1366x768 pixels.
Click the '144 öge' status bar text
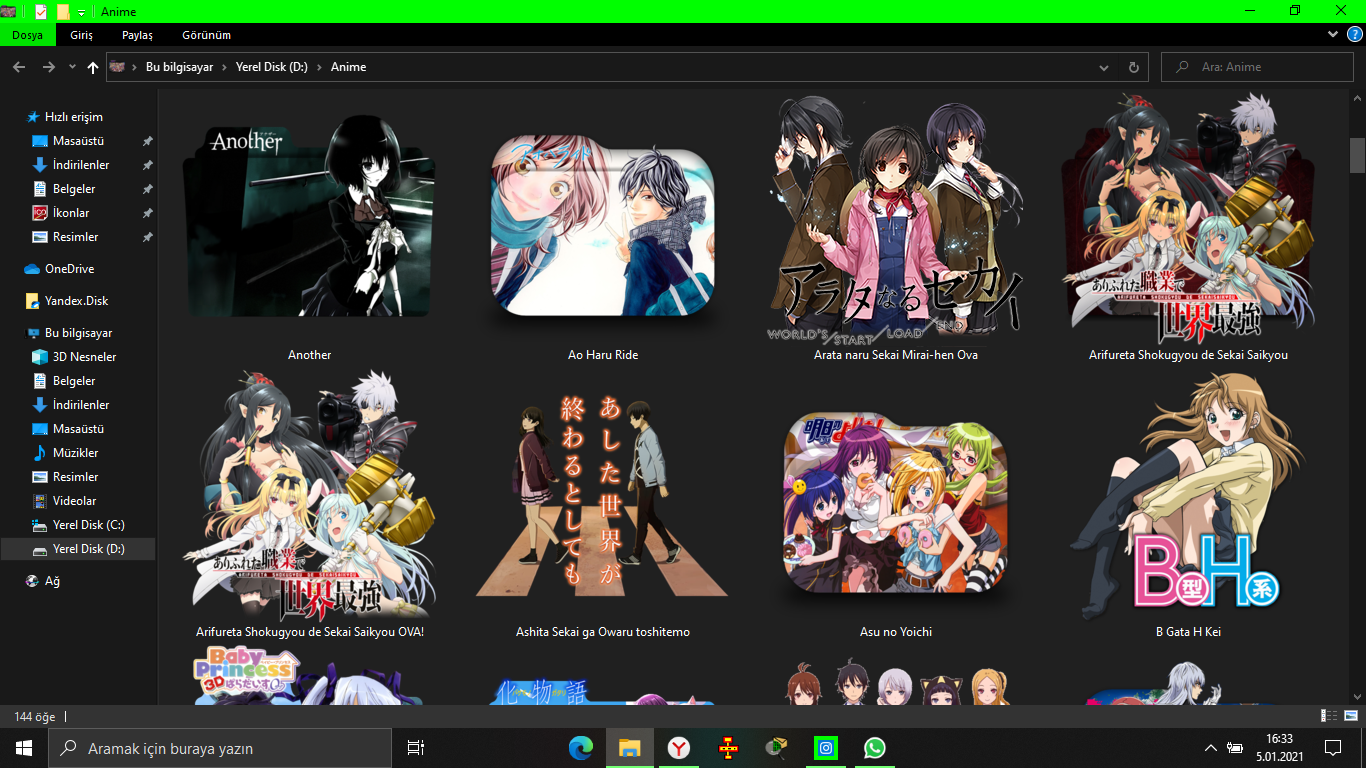(35, 717)
